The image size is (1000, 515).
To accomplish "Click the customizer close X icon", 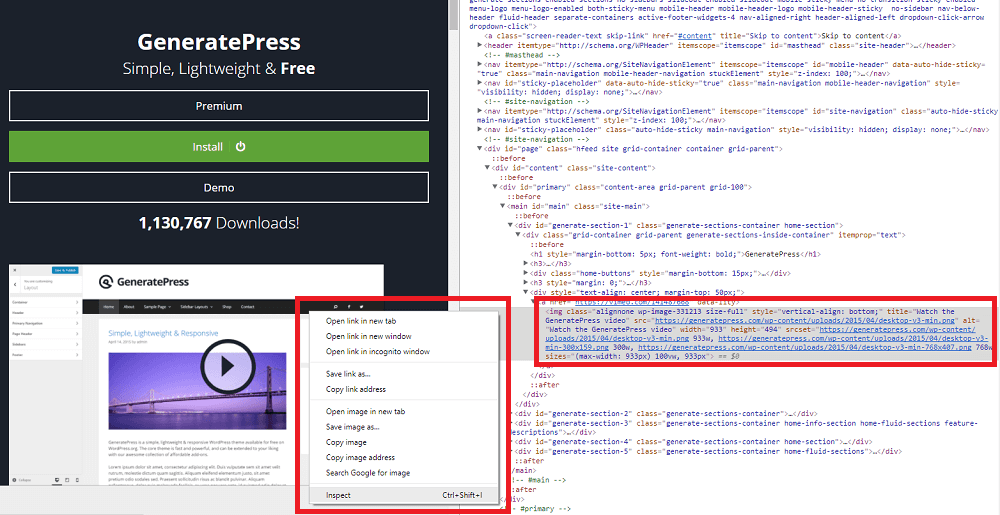I will click(15, 270).
